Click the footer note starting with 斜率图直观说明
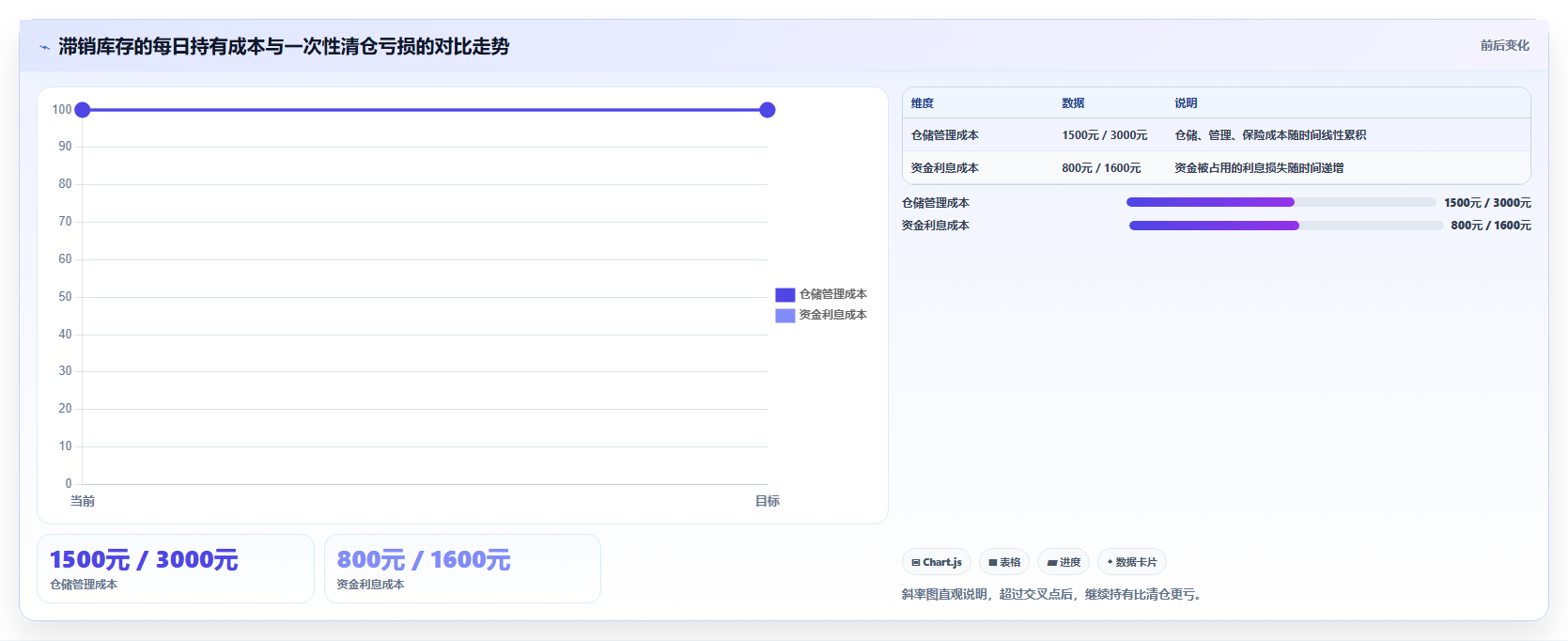Screen dimensions: 1568x641 pos(1053,594)
